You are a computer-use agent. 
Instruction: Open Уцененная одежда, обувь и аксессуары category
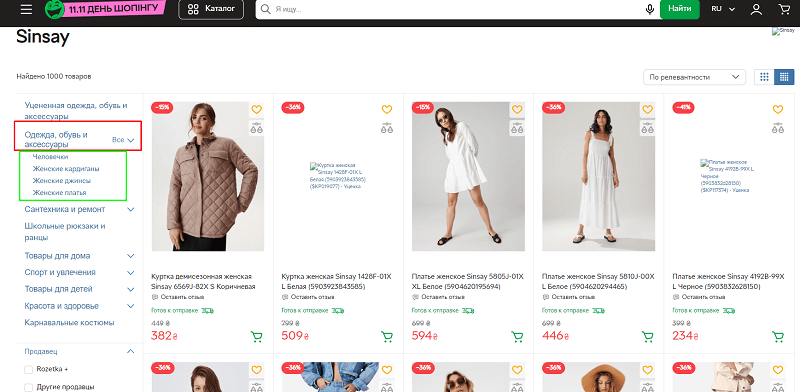point(76,111)
